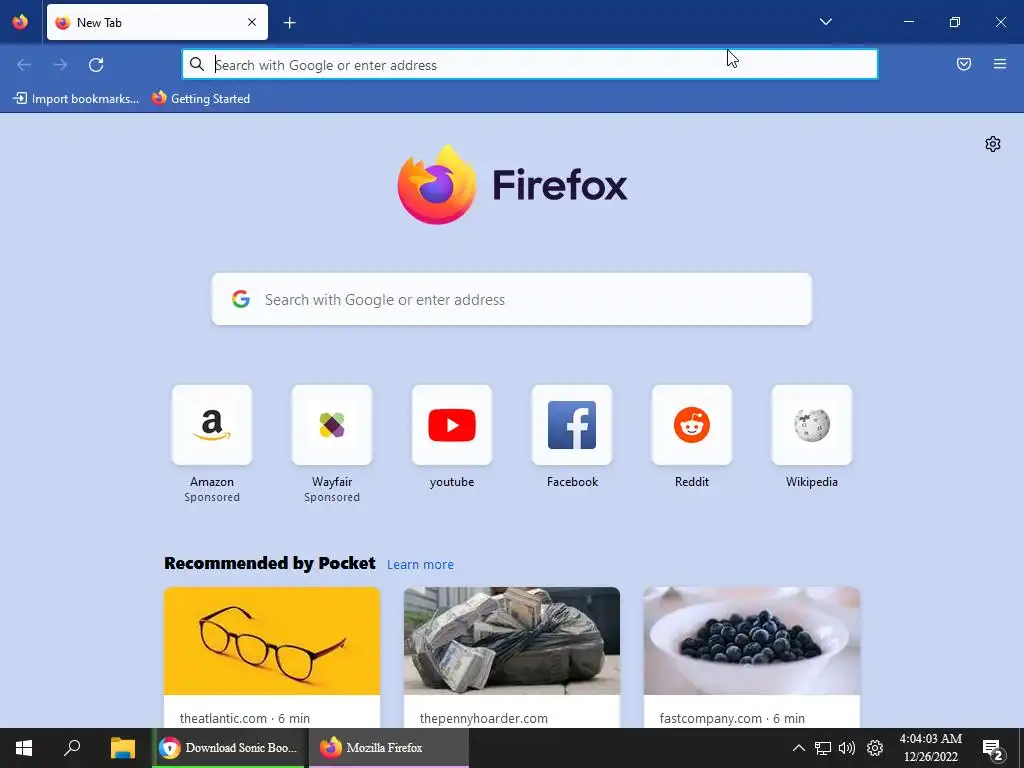Click the Firefox logo on the page
1024x768 pixels.
coord(513,185)
